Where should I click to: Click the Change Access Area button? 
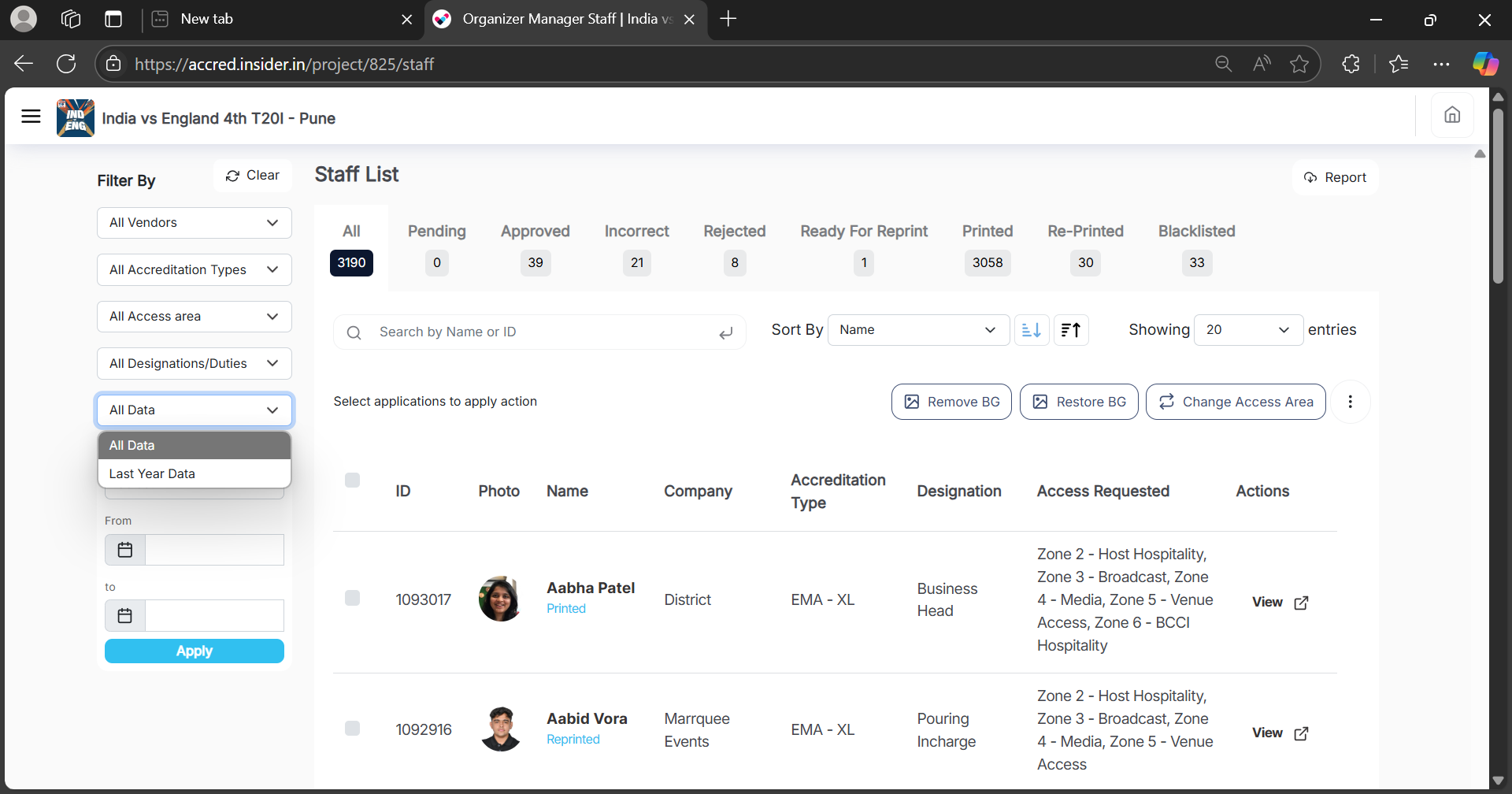1235,402
